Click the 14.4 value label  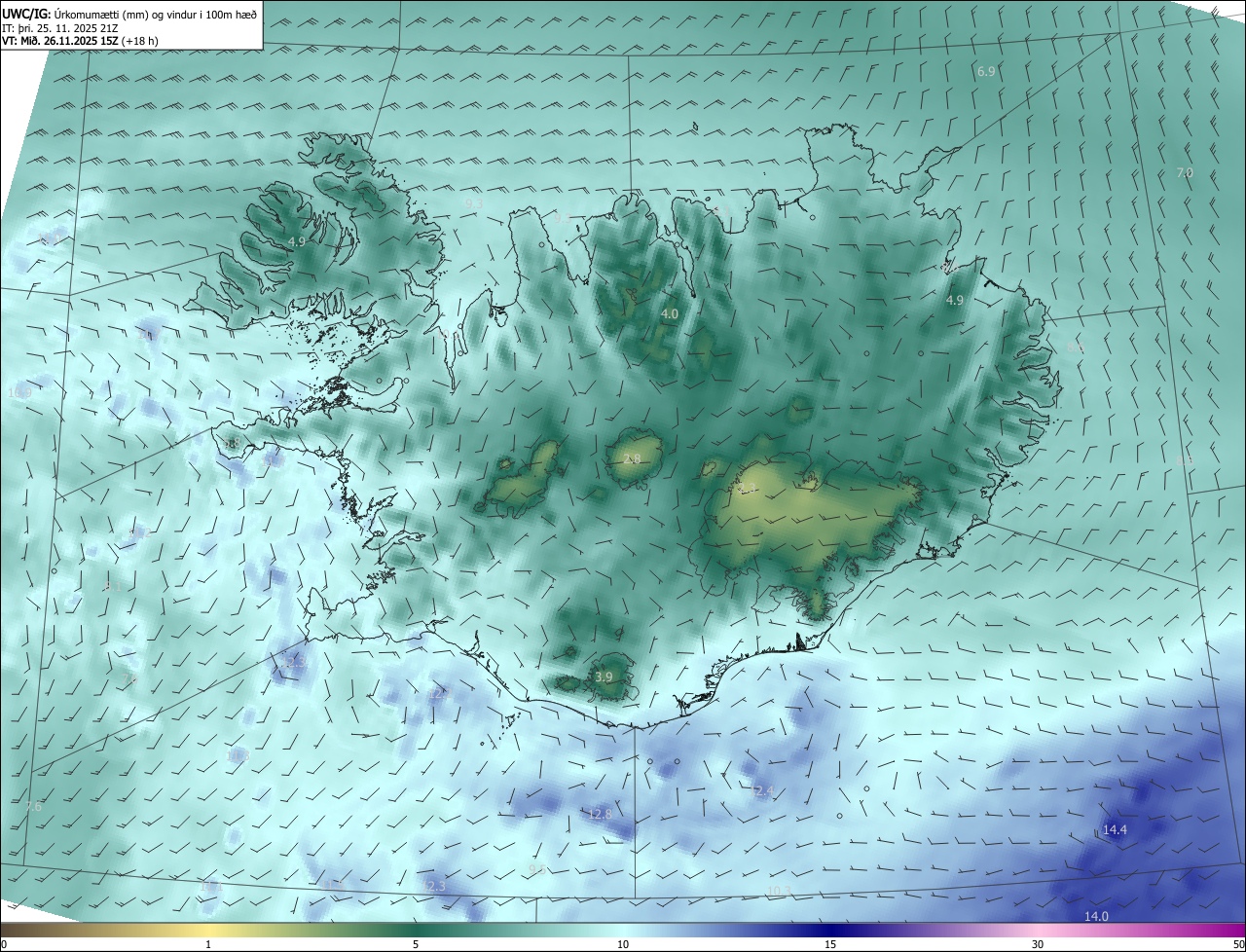(x=1115, y=829)
